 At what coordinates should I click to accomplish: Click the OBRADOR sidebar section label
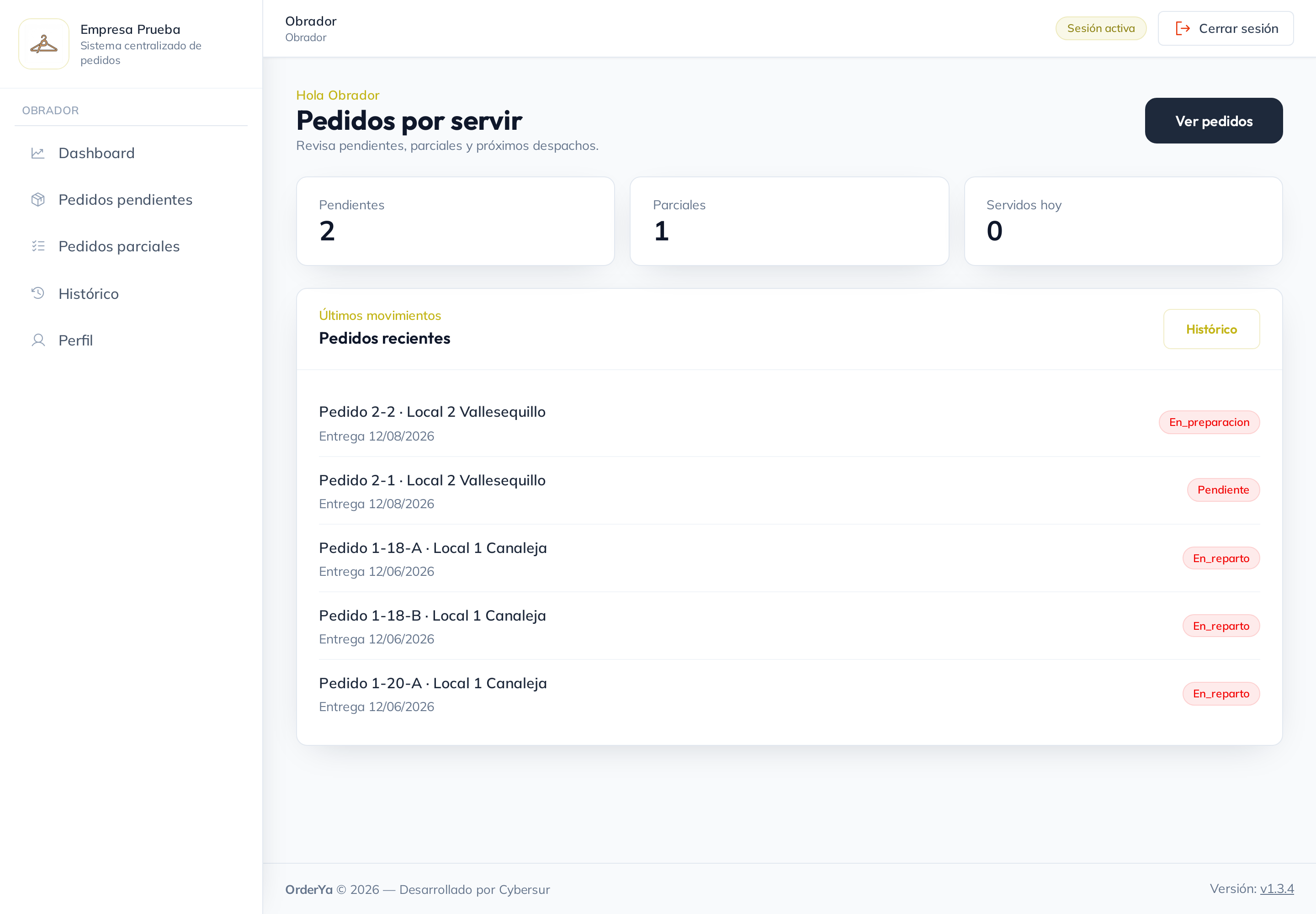[50, 111]
